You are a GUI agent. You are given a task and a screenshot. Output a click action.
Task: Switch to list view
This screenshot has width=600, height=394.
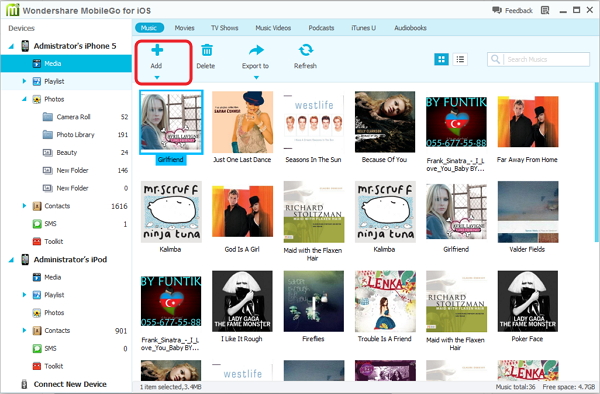pyautogui.click(x=460, y=59)
